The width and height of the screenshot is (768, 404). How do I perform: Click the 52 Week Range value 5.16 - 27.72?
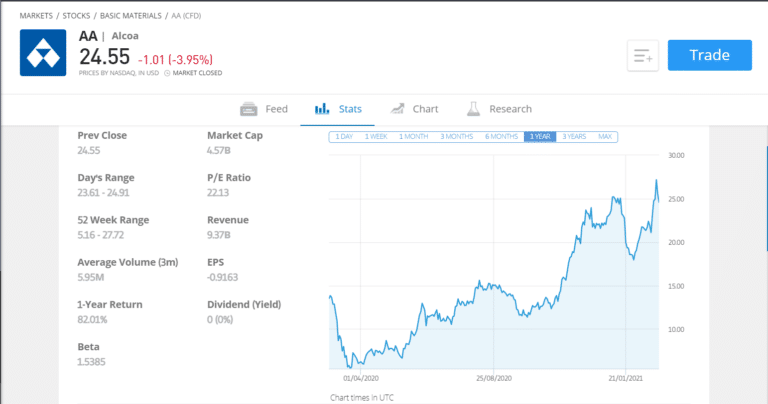click(x=100, y=235)
